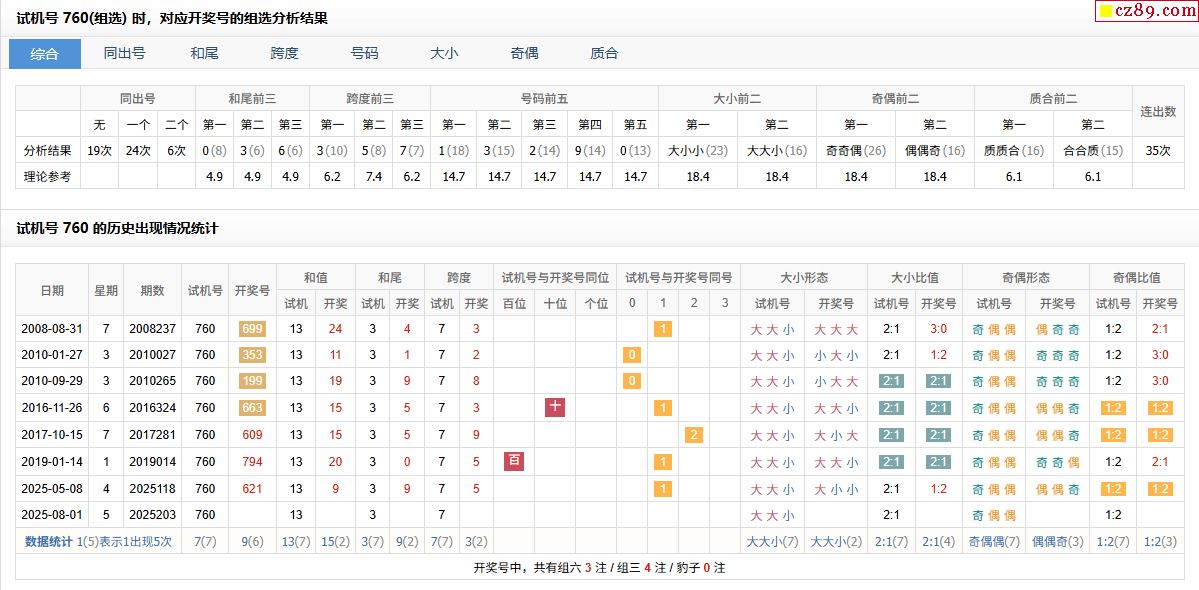Click the 大小形态 column header
This screenshot has width=1199, height=590.
pyautogui.click(x=804, y=277)
